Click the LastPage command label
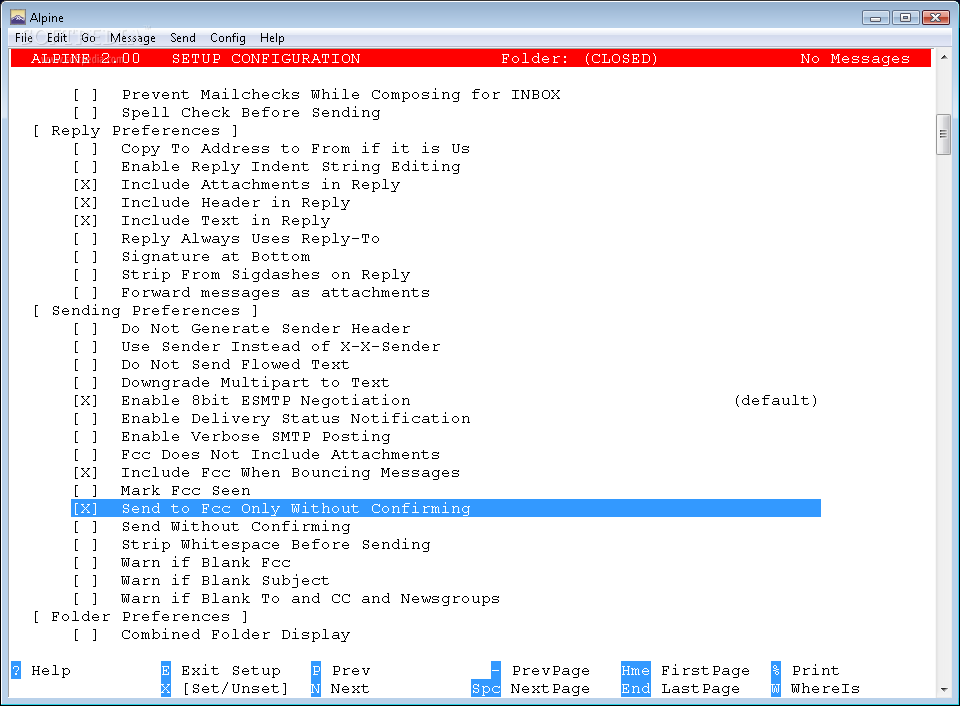Image resolution: width=960 pixels, height=706 pixels. 700,688
